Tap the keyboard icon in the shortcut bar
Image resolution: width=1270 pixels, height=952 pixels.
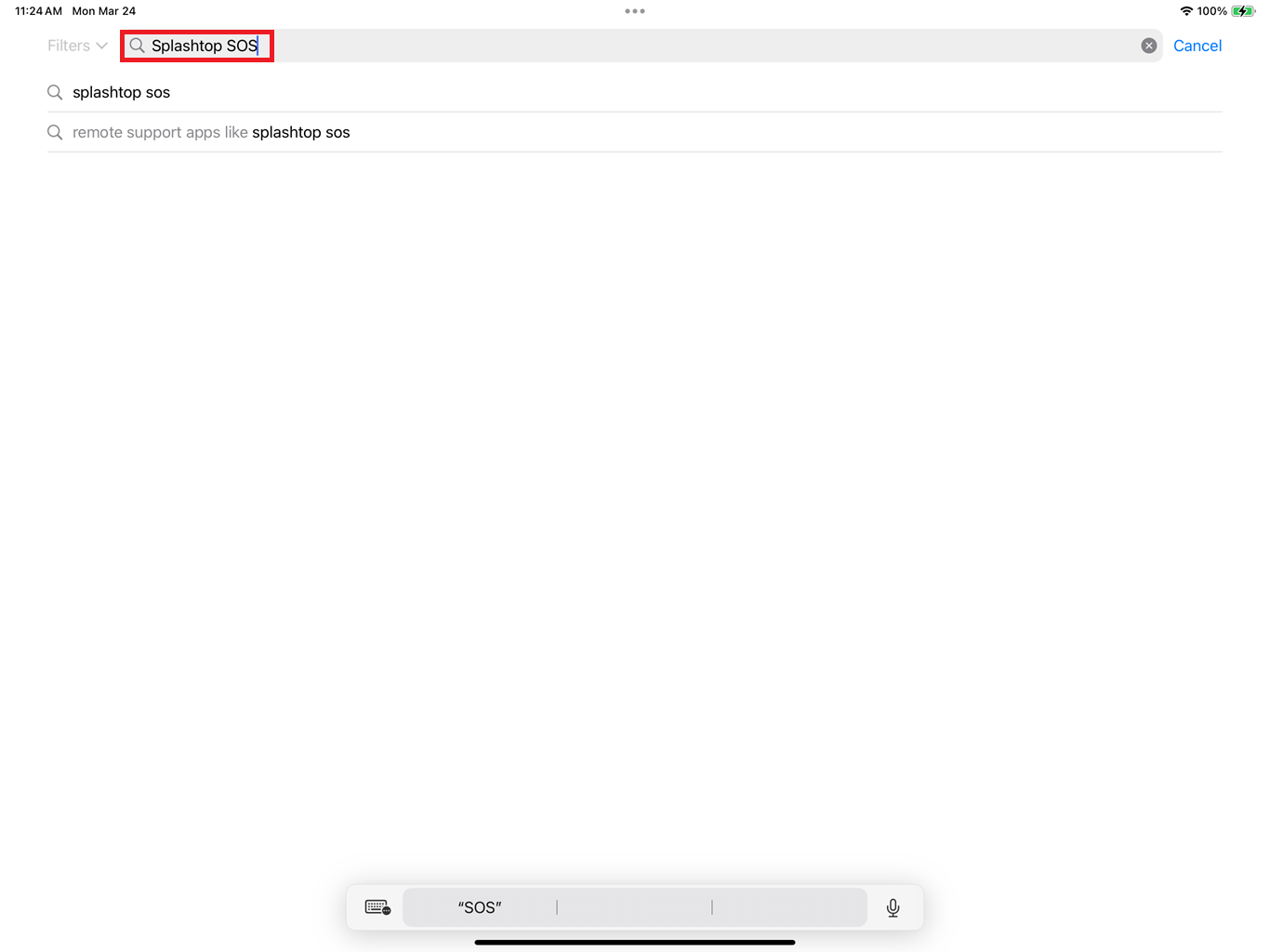(x=377, y=907)
